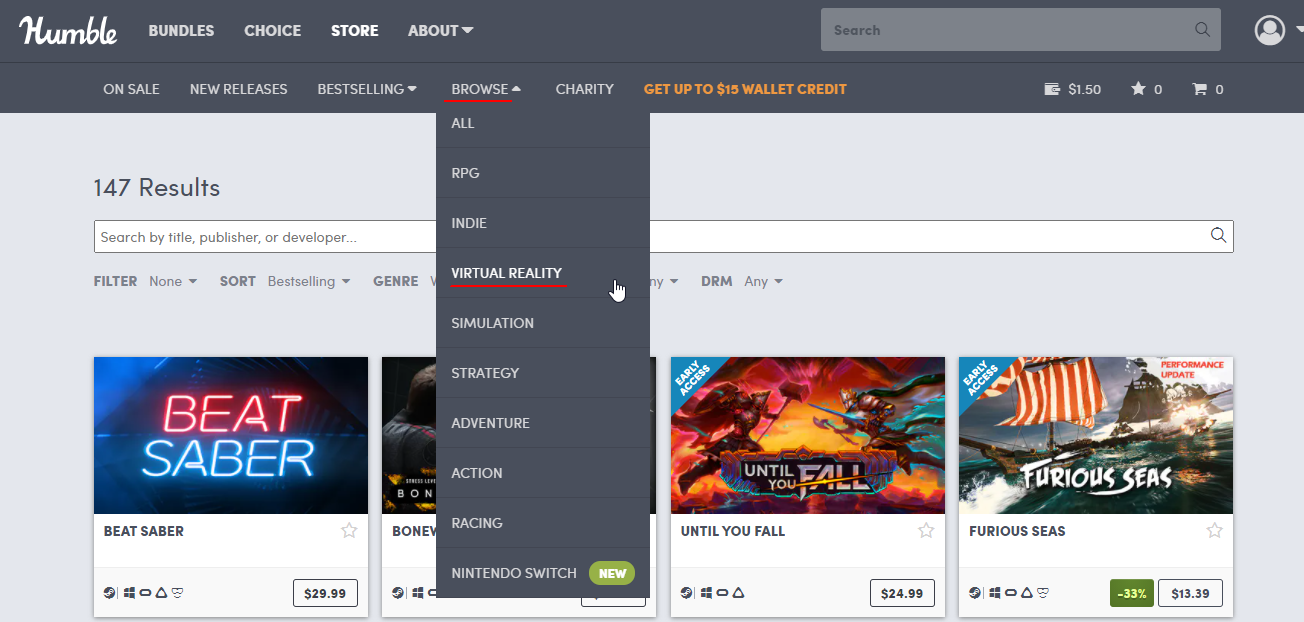Click the Windows icon on the Until You Fall card
This screenshot has height=622, width=1304.
click(x=706, y=593)
